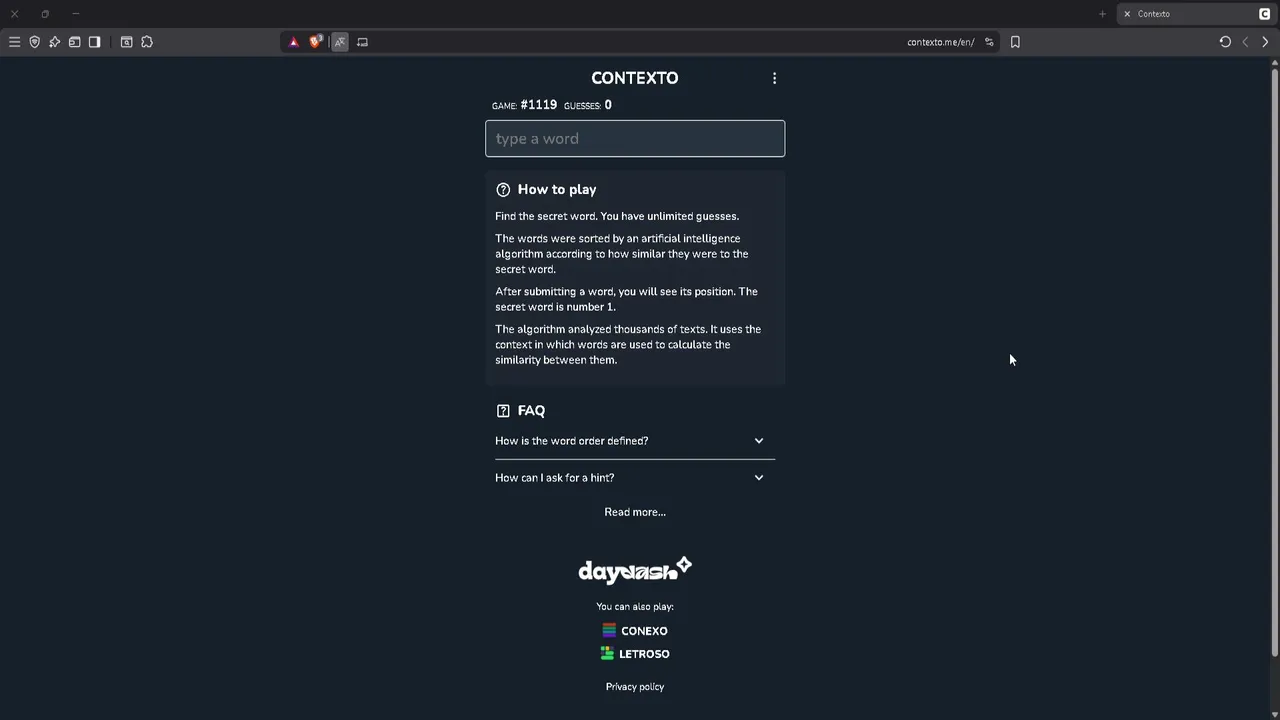Click the GUESSES: 0 counter

tap(588, 105)
